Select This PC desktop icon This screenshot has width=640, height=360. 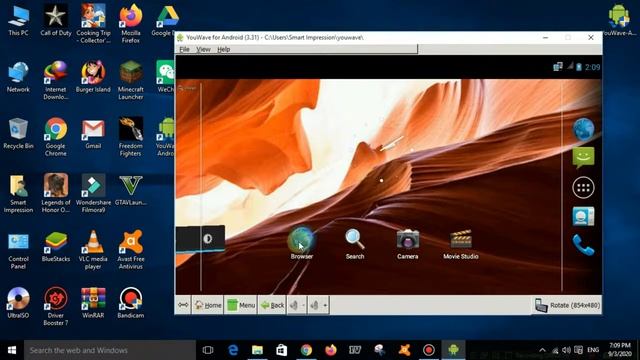[18, 20]
